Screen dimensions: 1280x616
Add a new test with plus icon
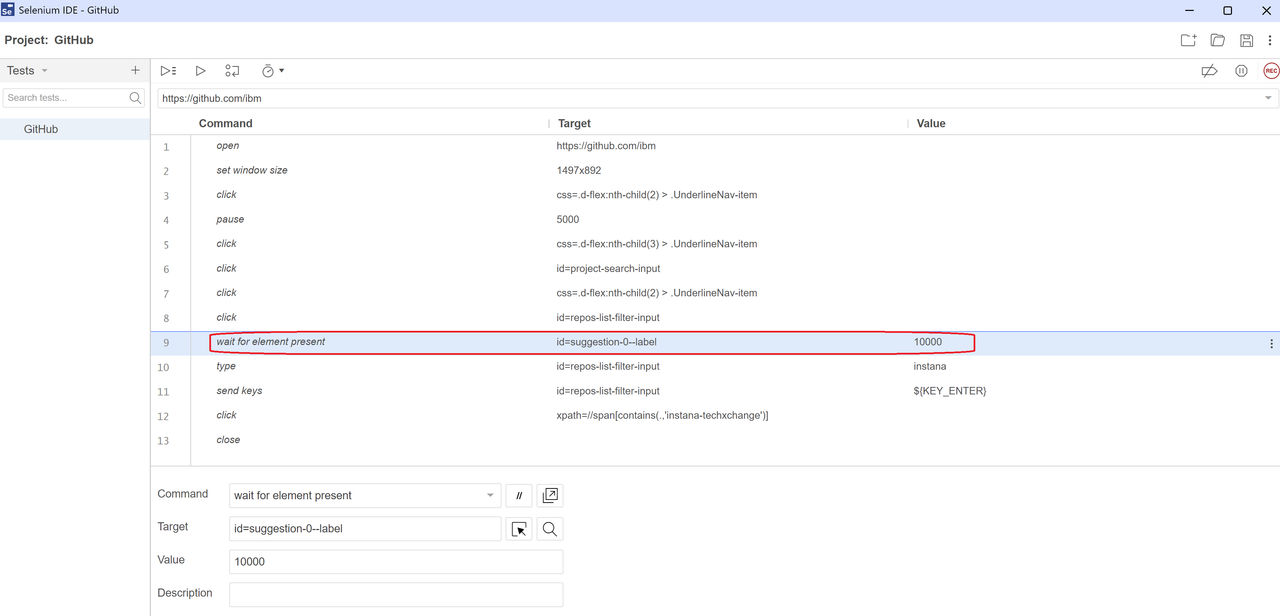(x=135, y=70)
